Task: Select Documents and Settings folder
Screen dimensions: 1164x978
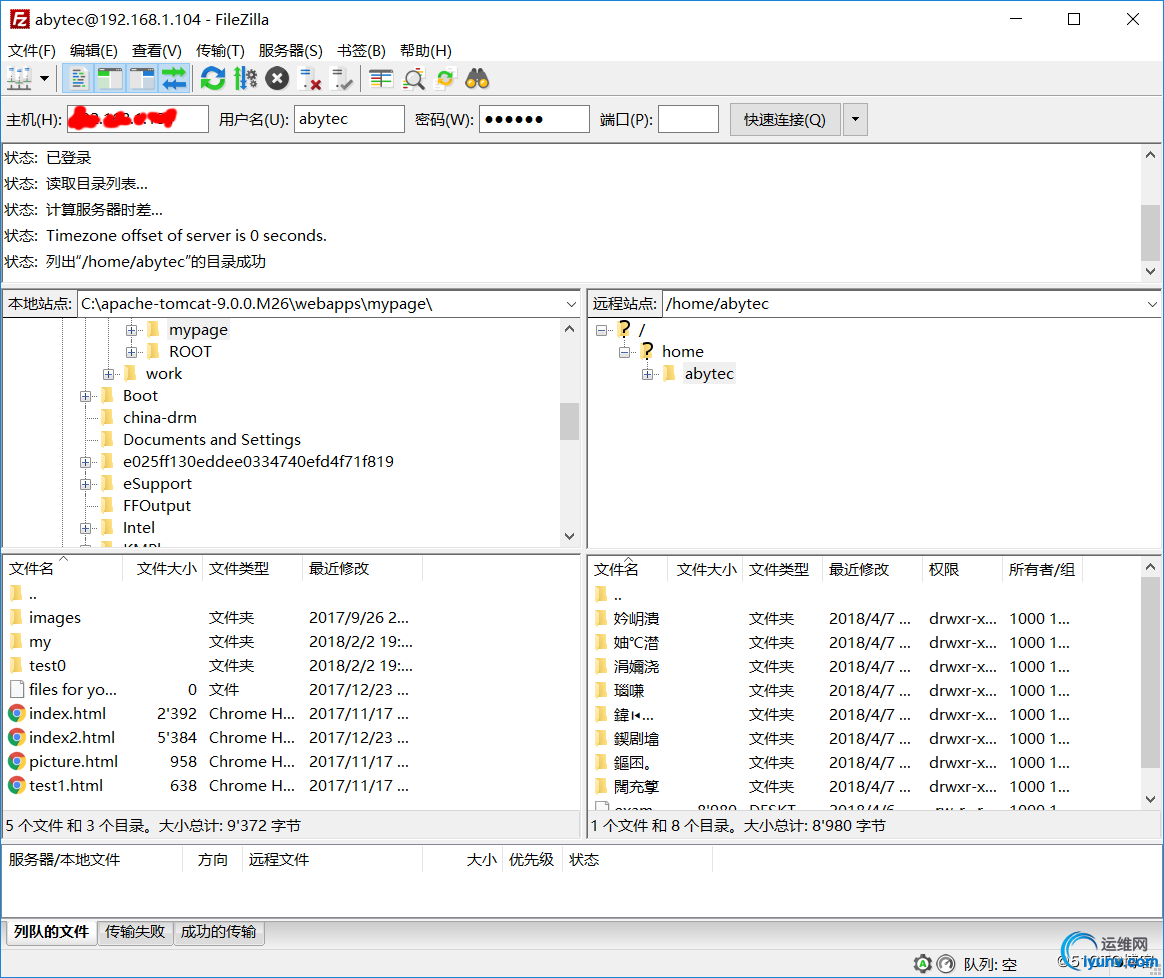Action: (x=212, y=440)
